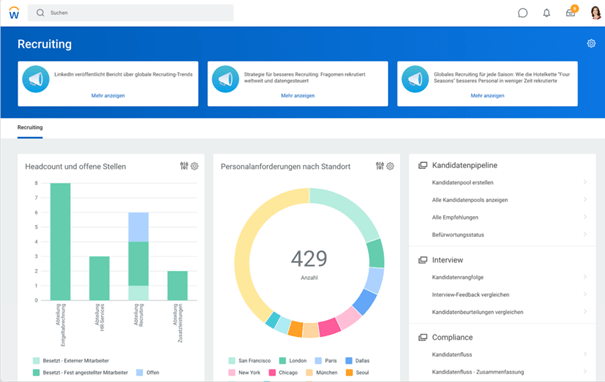605x382 pixels.
Task: Open filter sliders for Headcount chart
Action: coord(184,166)
